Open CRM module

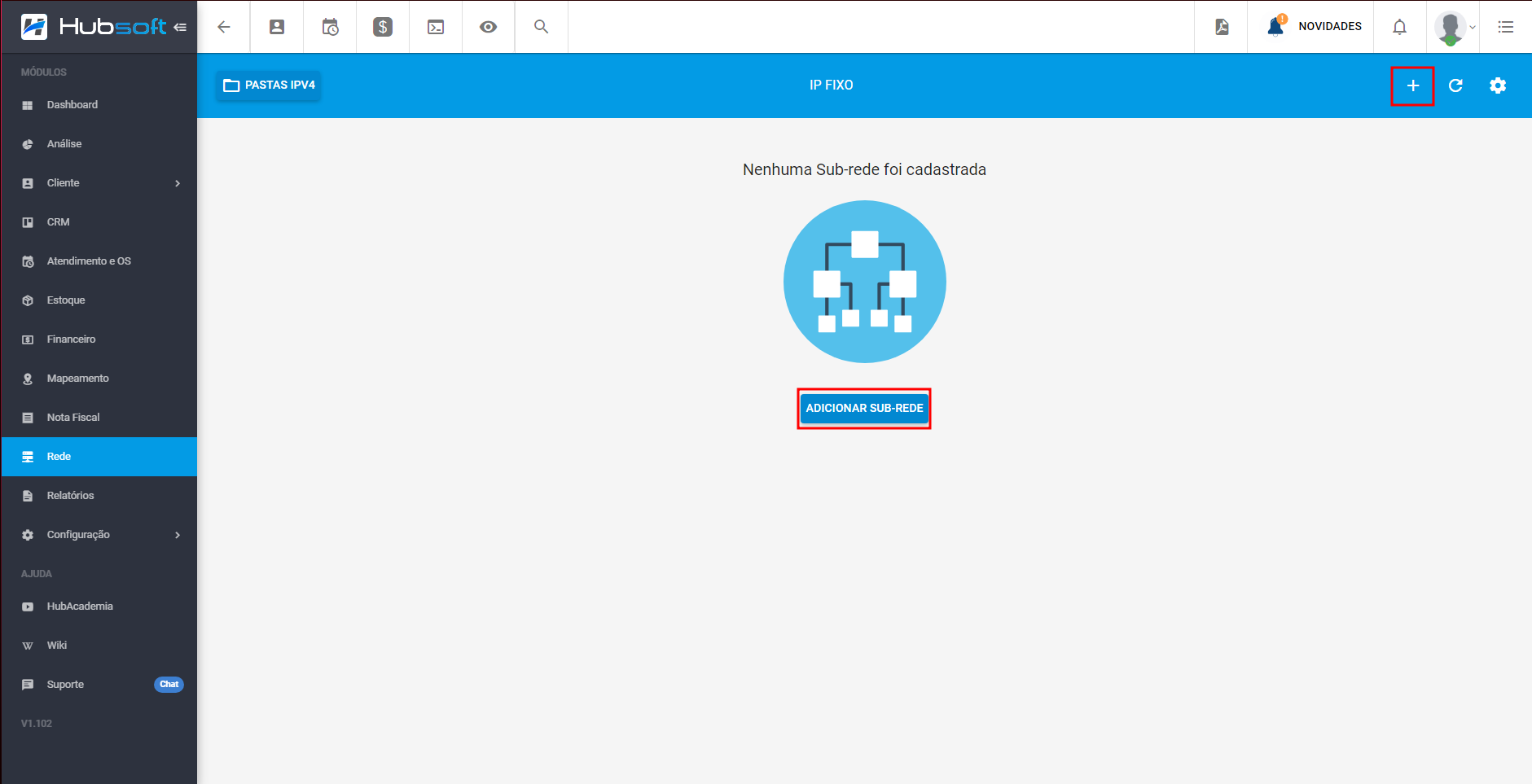(99, 222)
